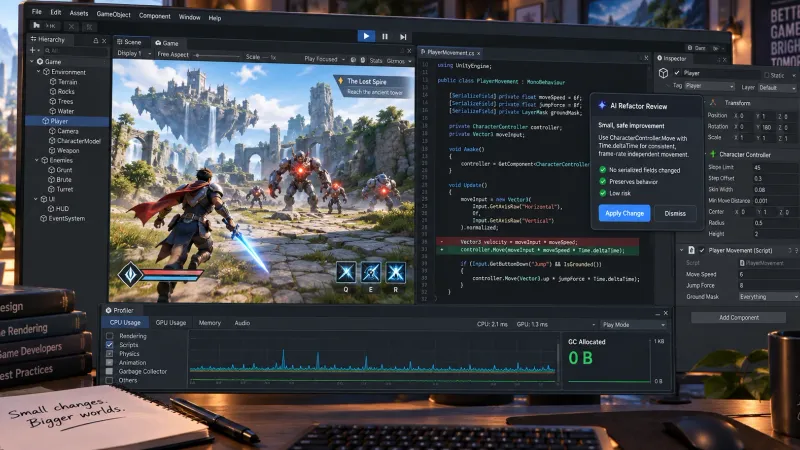This screenshot has width=800, height=450.
Task: Toggle the Player object's active checkbox in Inspector
Action: point(677,73)
